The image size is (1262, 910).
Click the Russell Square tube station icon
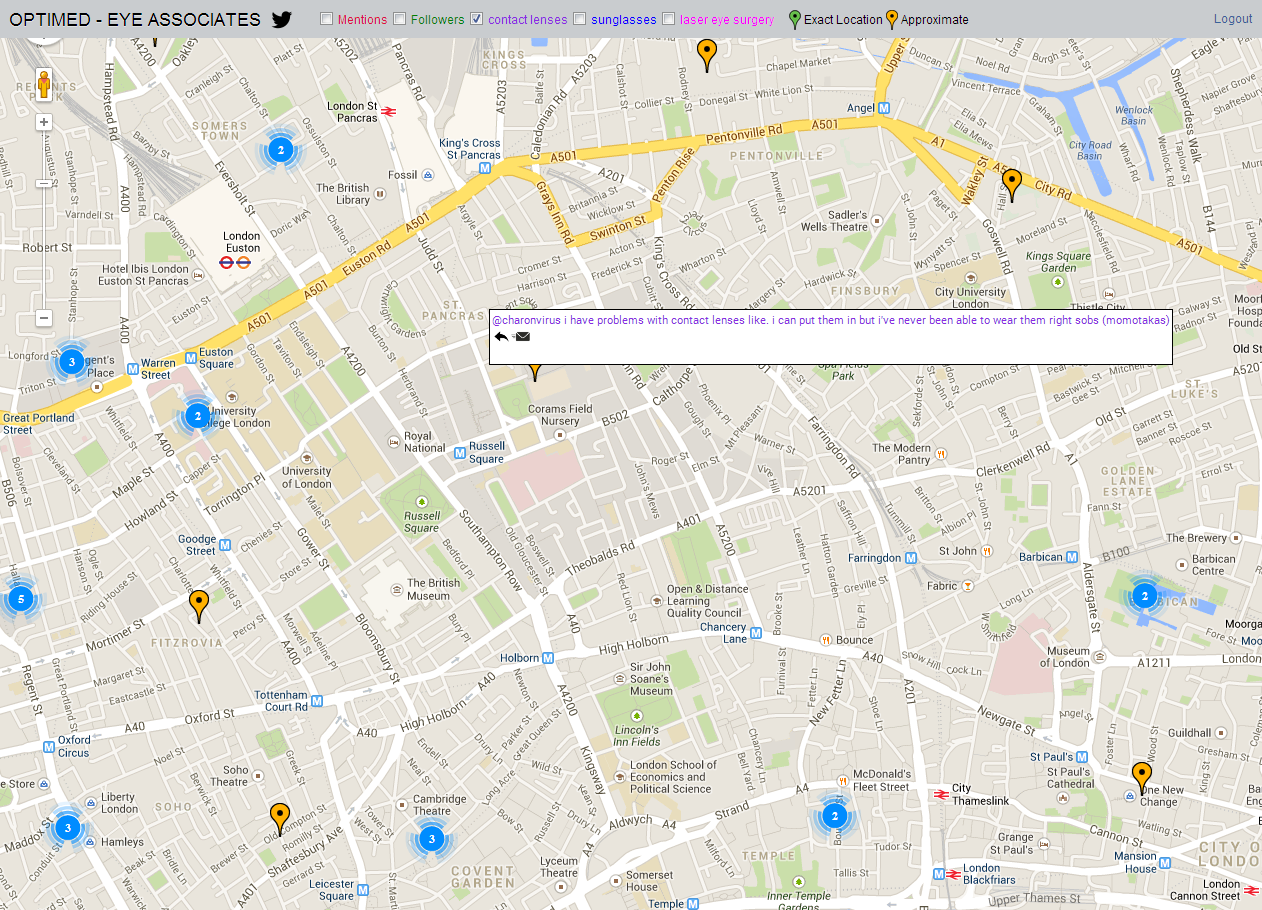pyautogui.click(x=459, y=452)
